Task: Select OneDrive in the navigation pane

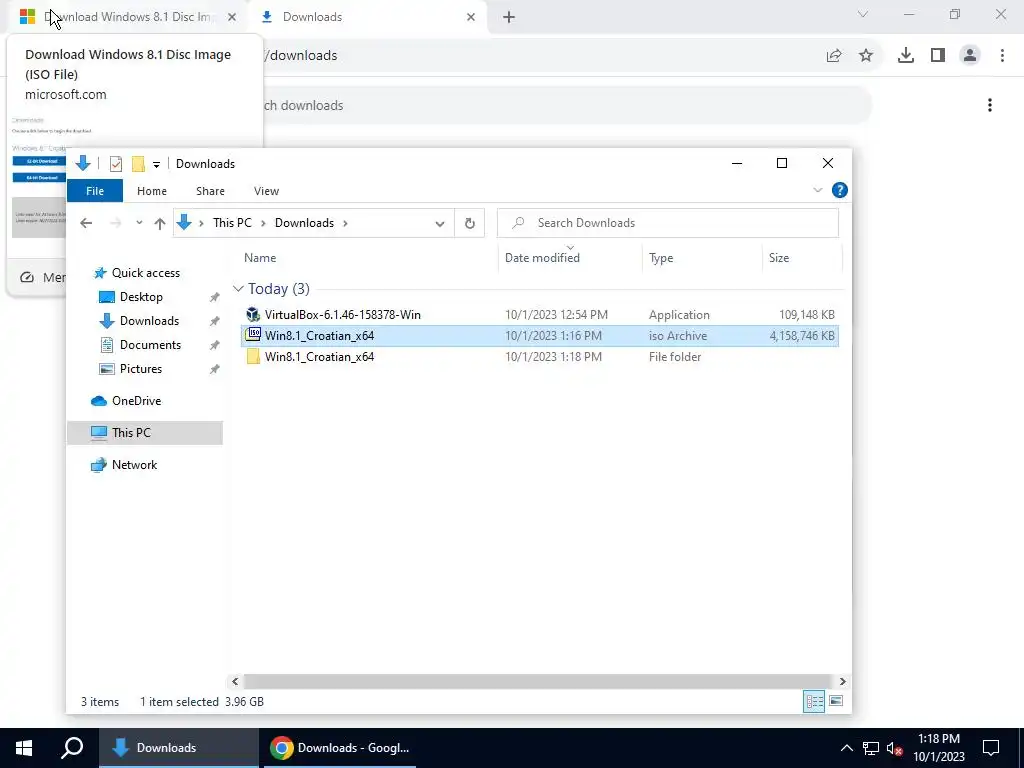Action: 136,401
